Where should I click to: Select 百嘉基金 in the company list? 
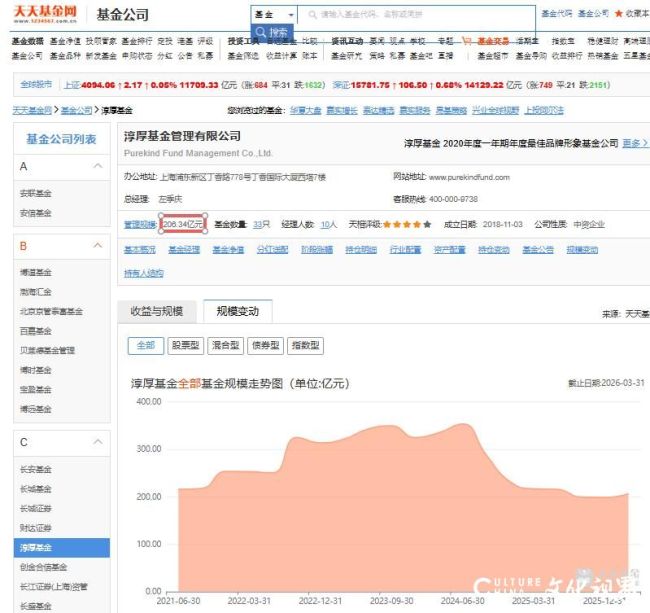[x=36, y=331]
